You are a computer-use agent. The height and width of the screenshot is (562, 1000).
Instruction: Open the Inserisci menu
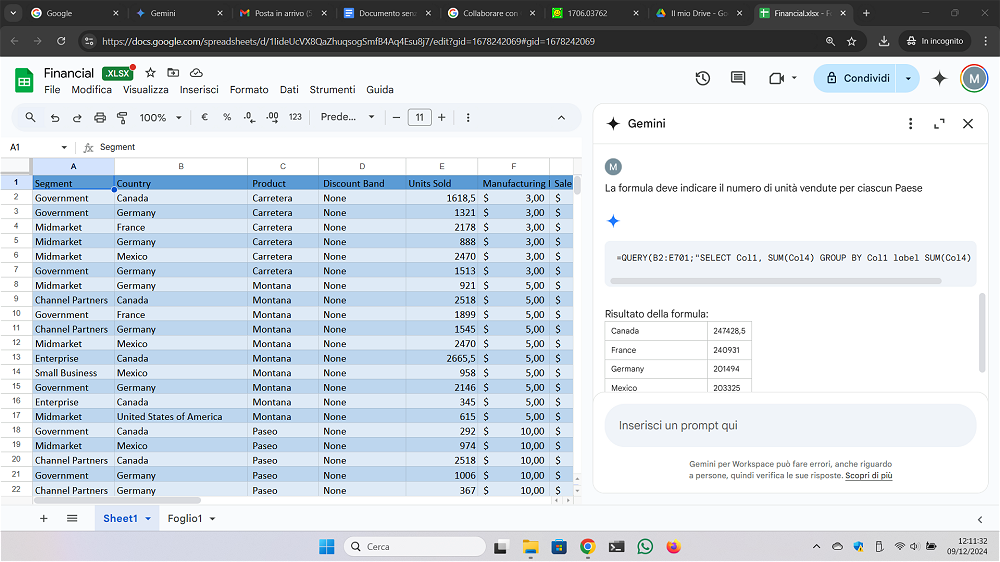click(x=199, y=90)
